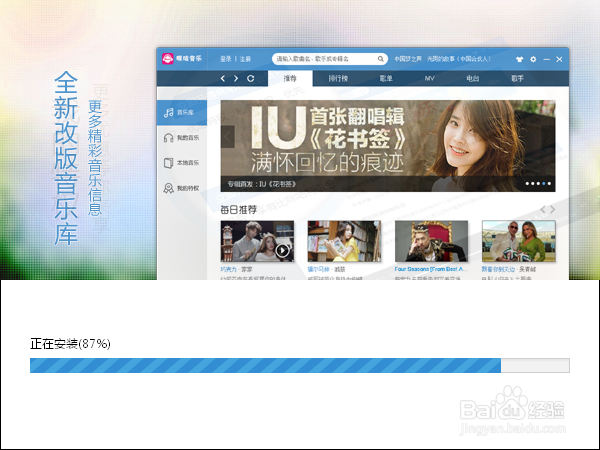
Task: Click the play button on 巧克力 thumbnail
Action: (282, 251)
